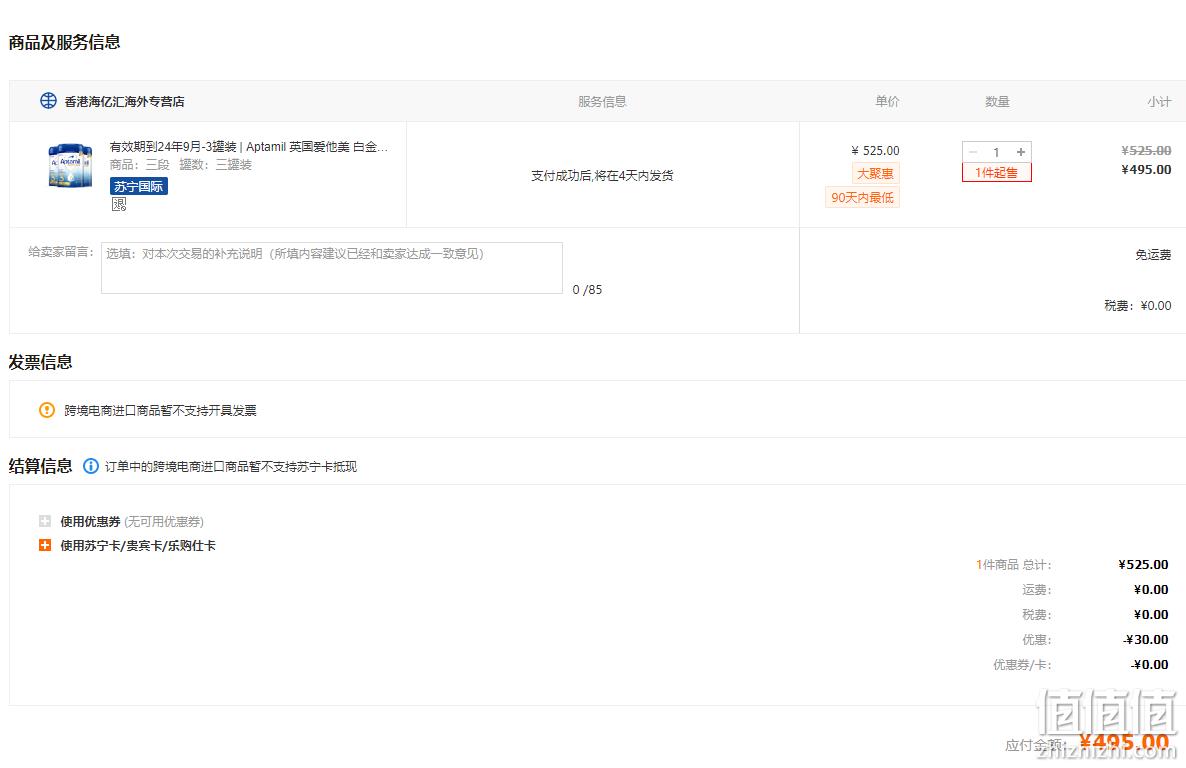
Task: Open the Aptamil 英国爱他美 product title
Action: pos(248,147)
